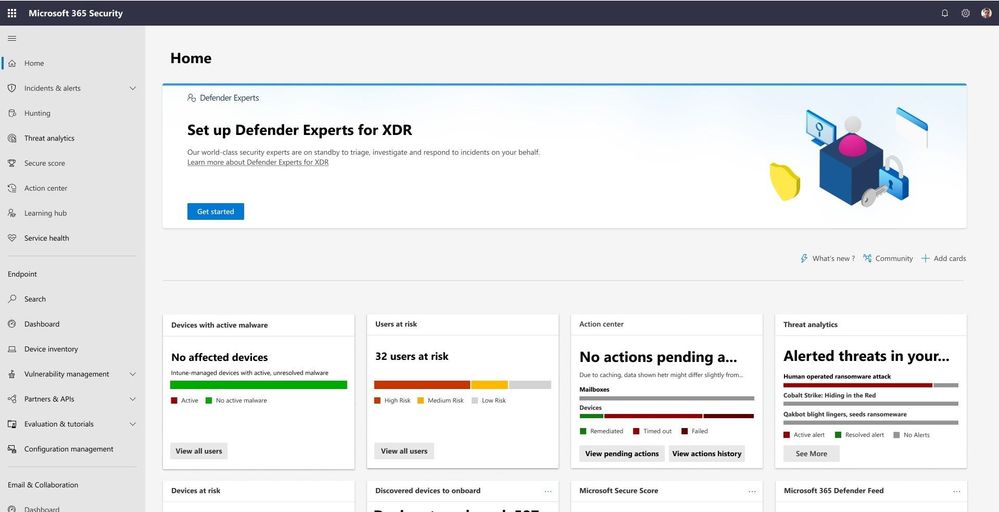
Task: Open the app launcher waffle icon
Action: click(x=12, y=13)
